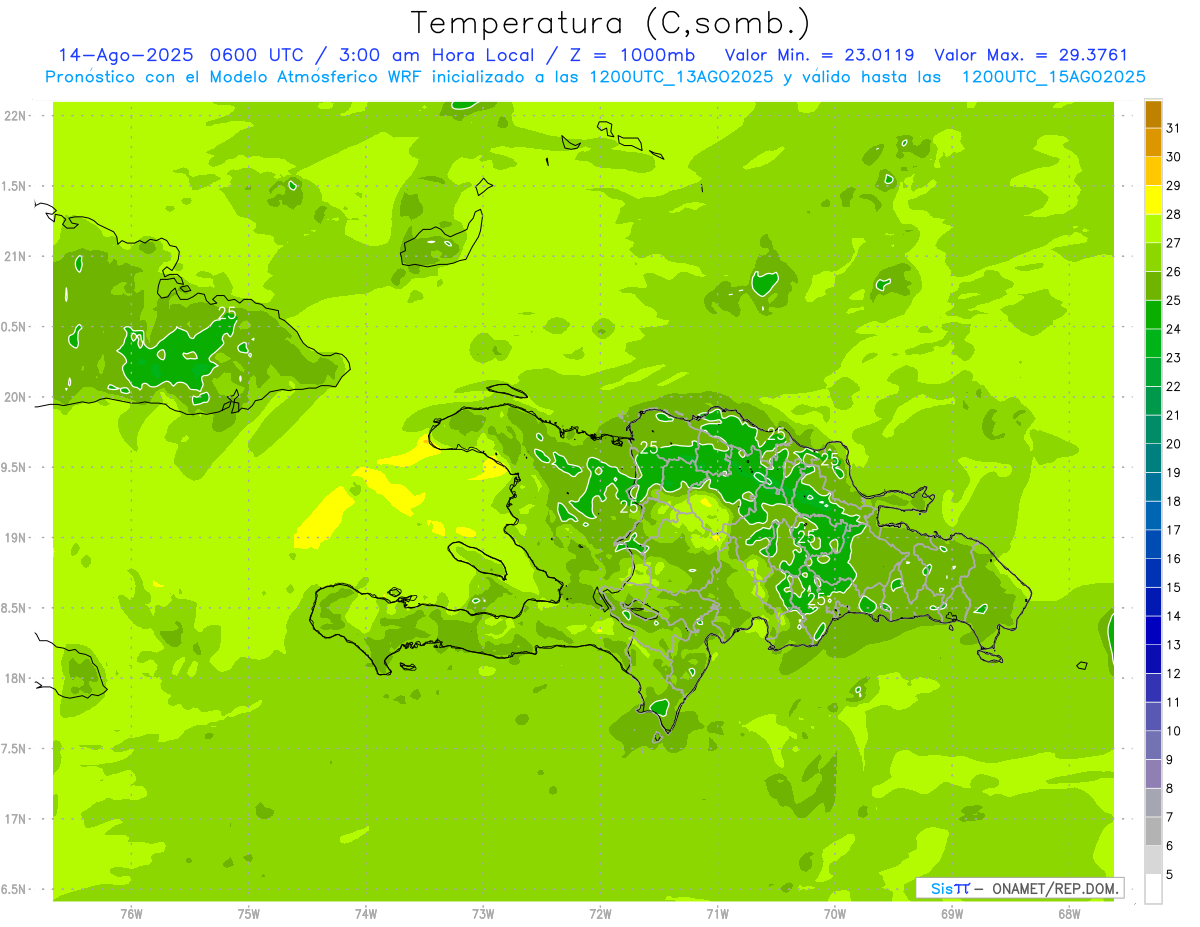Click the "68W" longitude axis label
The height and width of the screenshot is (927, 1200).
(1069, 913)
